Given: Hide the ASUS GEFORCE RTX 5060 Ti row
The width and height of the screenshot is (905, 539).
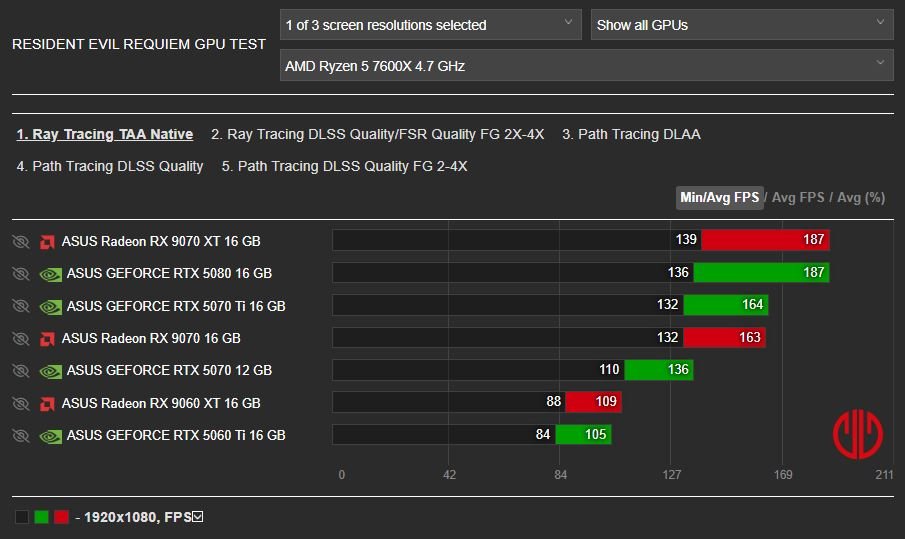Looking at the screenshot, I should click(21, 435).
